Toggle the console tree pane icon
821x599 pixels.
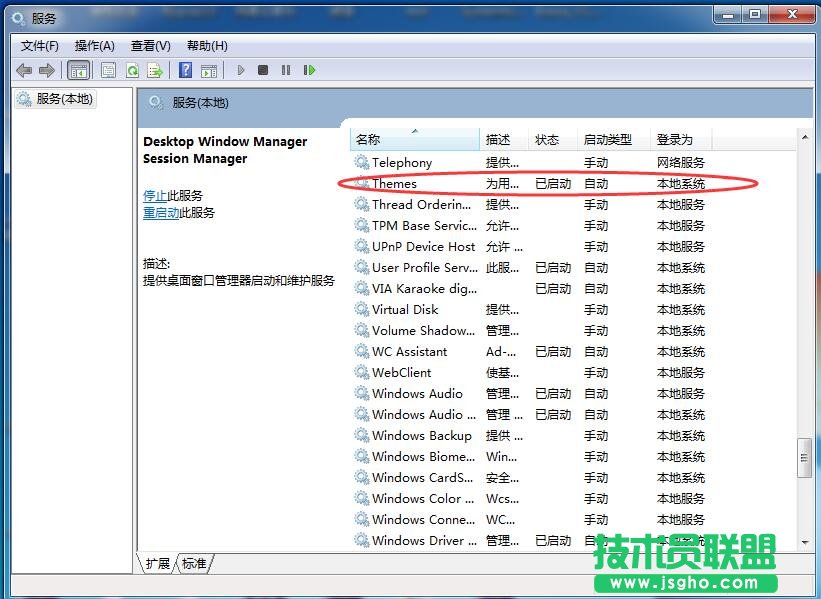tap(78, 70)
